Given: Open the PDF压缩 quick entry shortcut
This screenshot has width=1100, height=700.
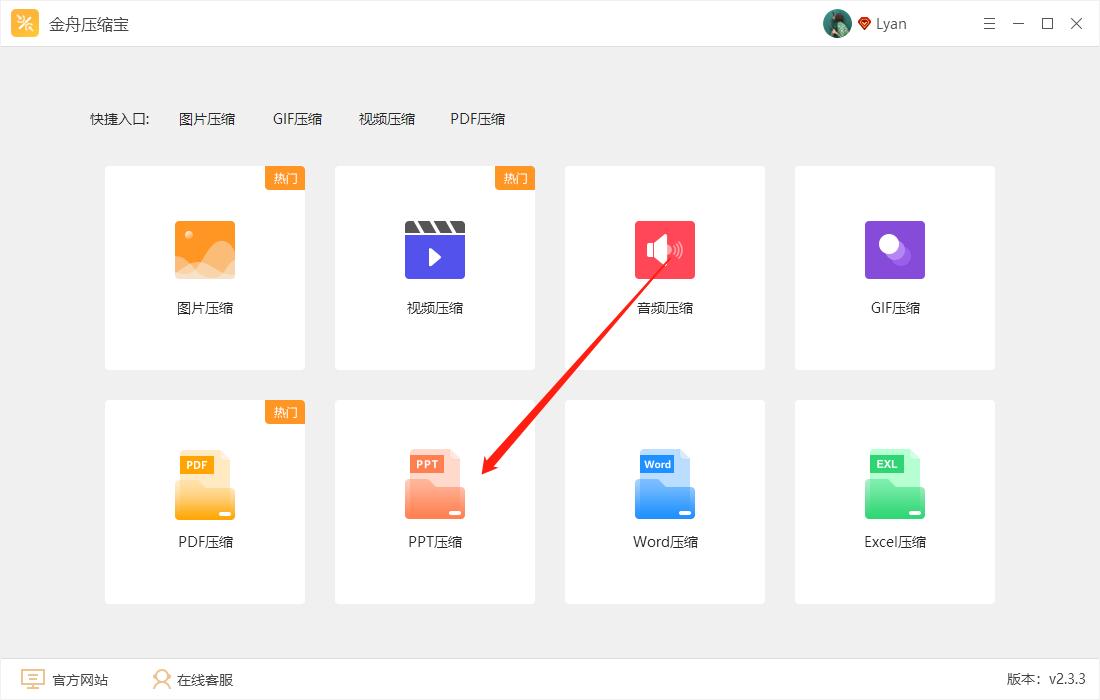Looking at the screenshot, I should 477,118.
